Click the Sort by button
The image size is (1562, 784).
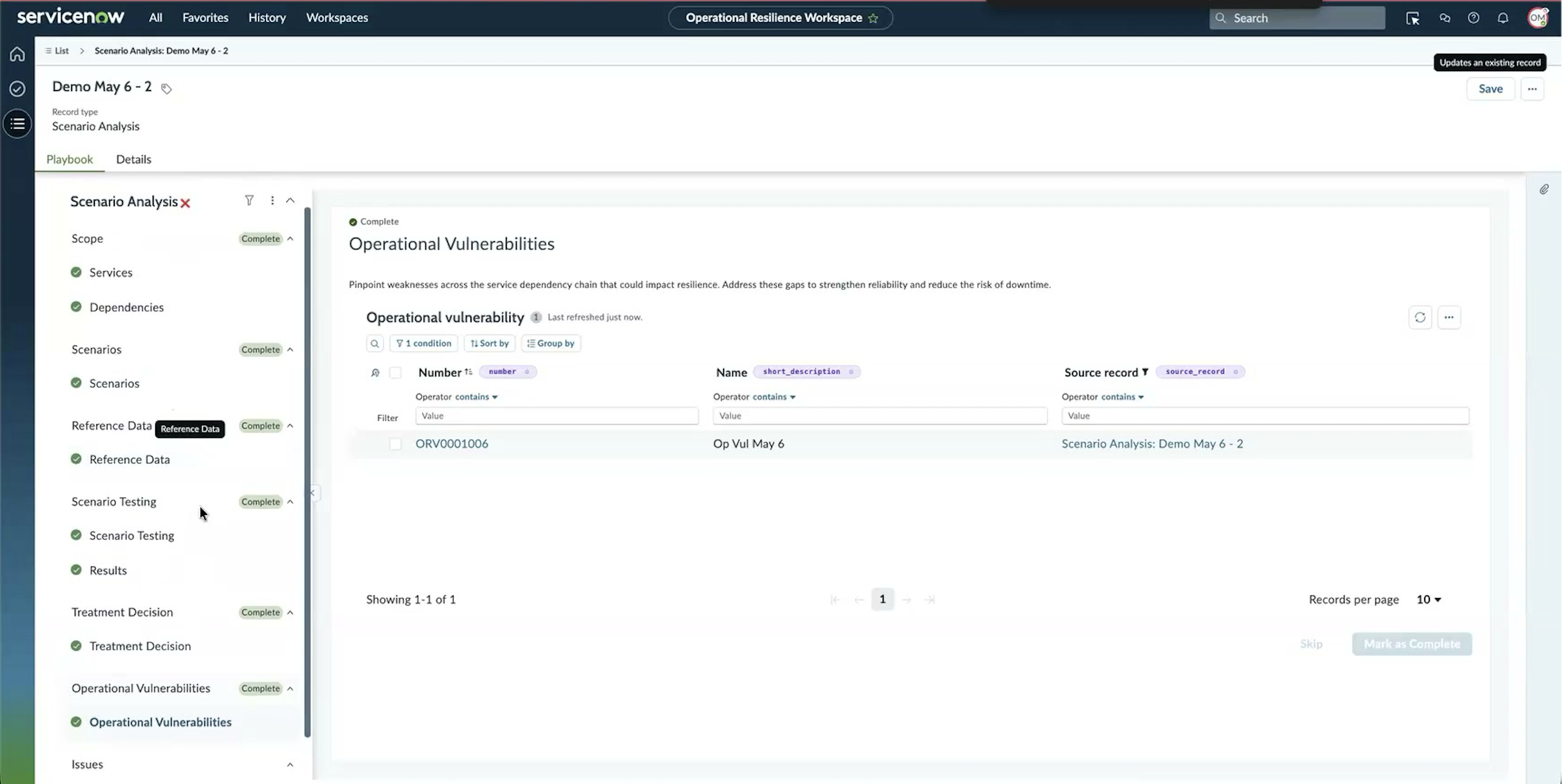(489, 343)
